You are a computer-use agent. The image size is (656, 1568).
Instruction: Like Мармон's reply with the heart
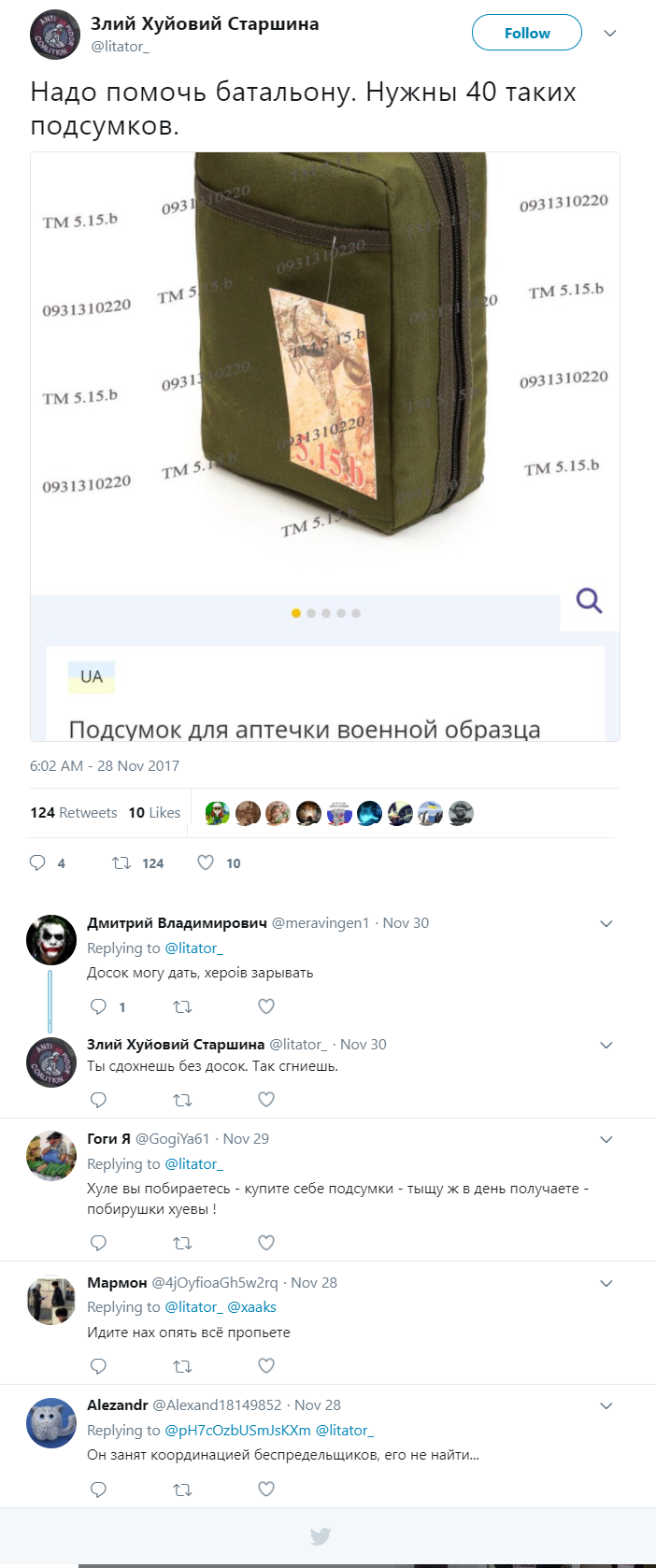(x=266, y=1365)
